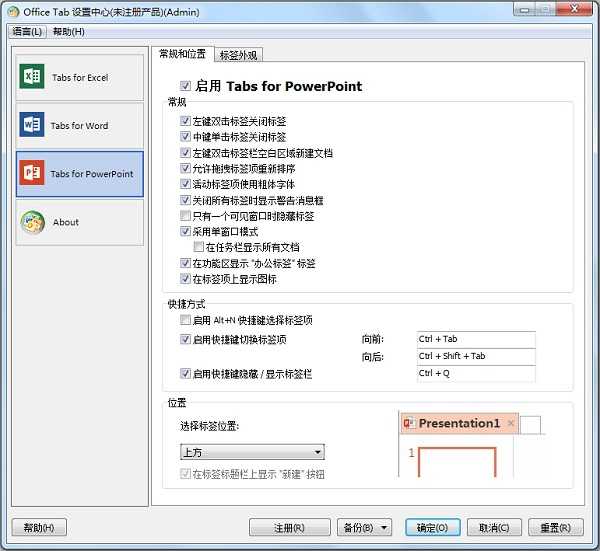This screenshot has width=600, height=551.
Task: Open the 选择标签位置 dropdown showing 上方
Action: coord(252,452)
